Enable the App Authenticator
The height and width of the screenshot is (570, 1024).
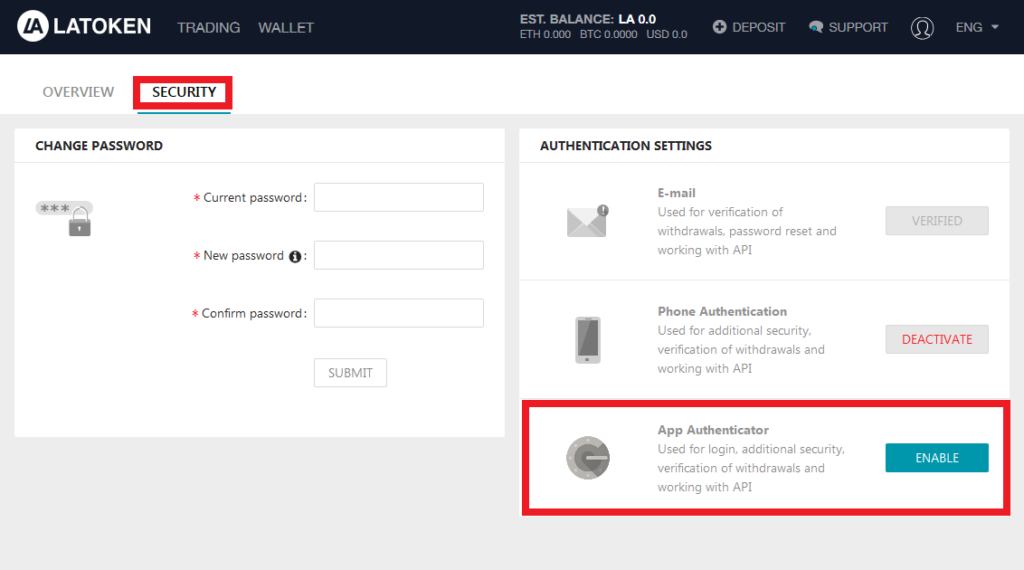[937, 458]
